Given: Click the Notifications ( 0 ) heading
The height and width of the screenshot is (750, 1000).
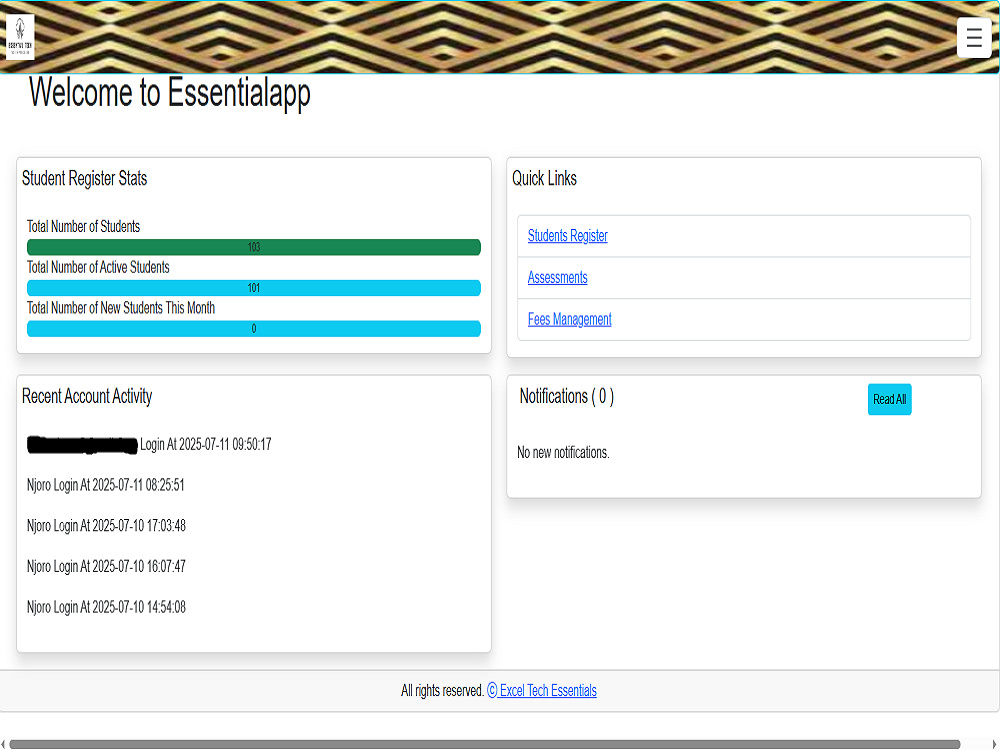Looking at the screenshot, I should (566, 397).
